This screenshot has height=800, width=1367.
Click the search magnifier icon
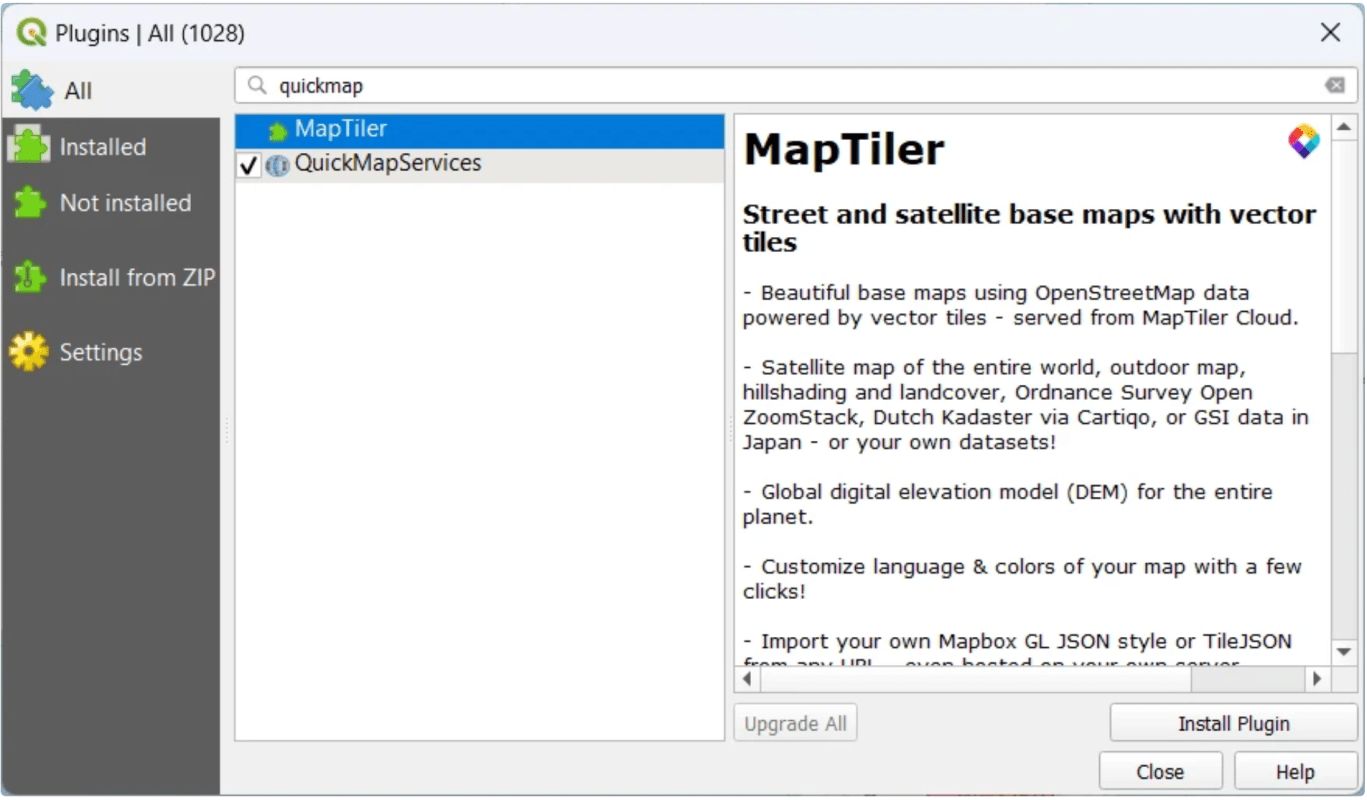(255, 86)
